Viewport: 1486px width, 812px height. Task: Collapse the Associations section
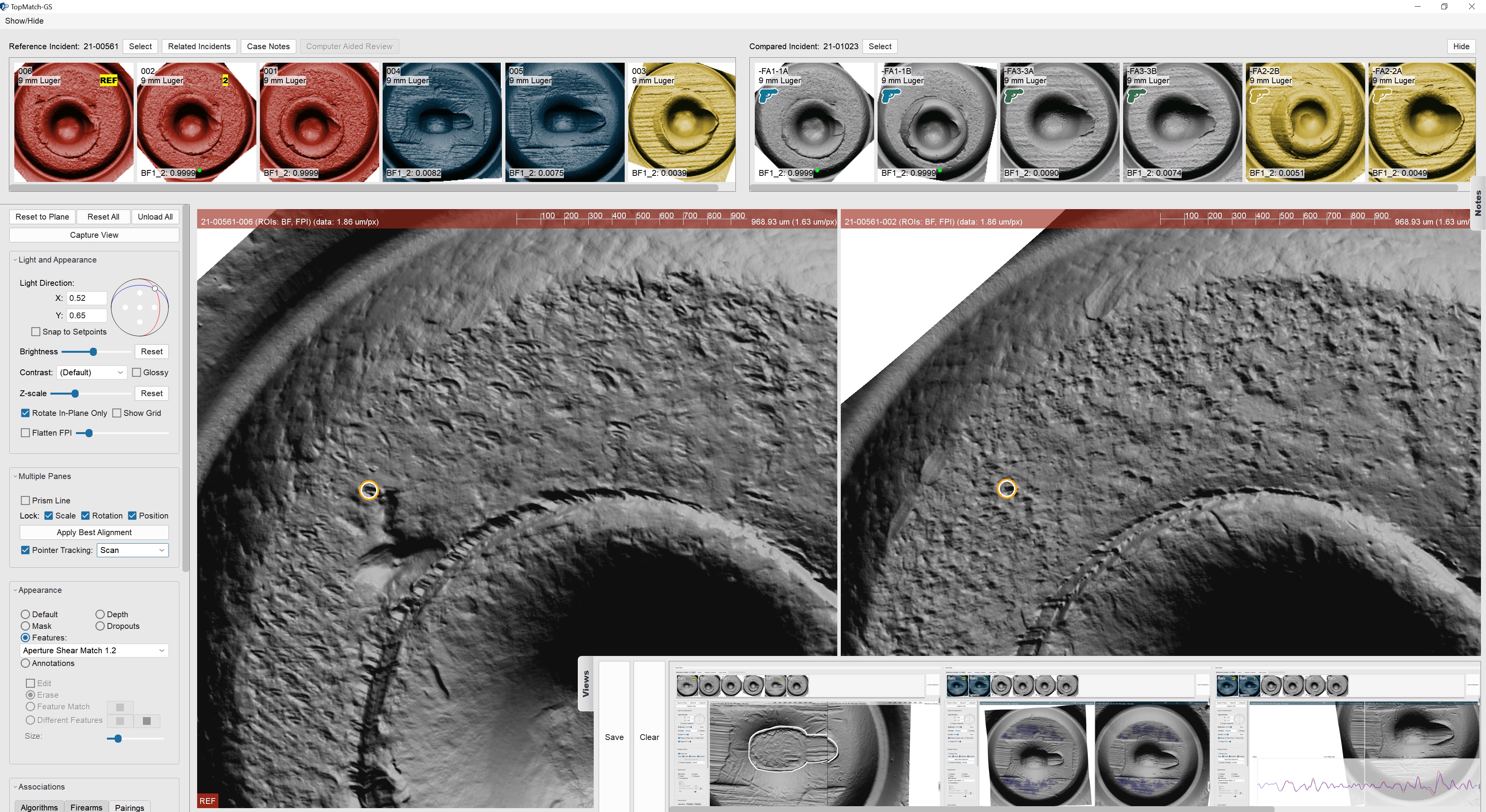coord(15,786)
